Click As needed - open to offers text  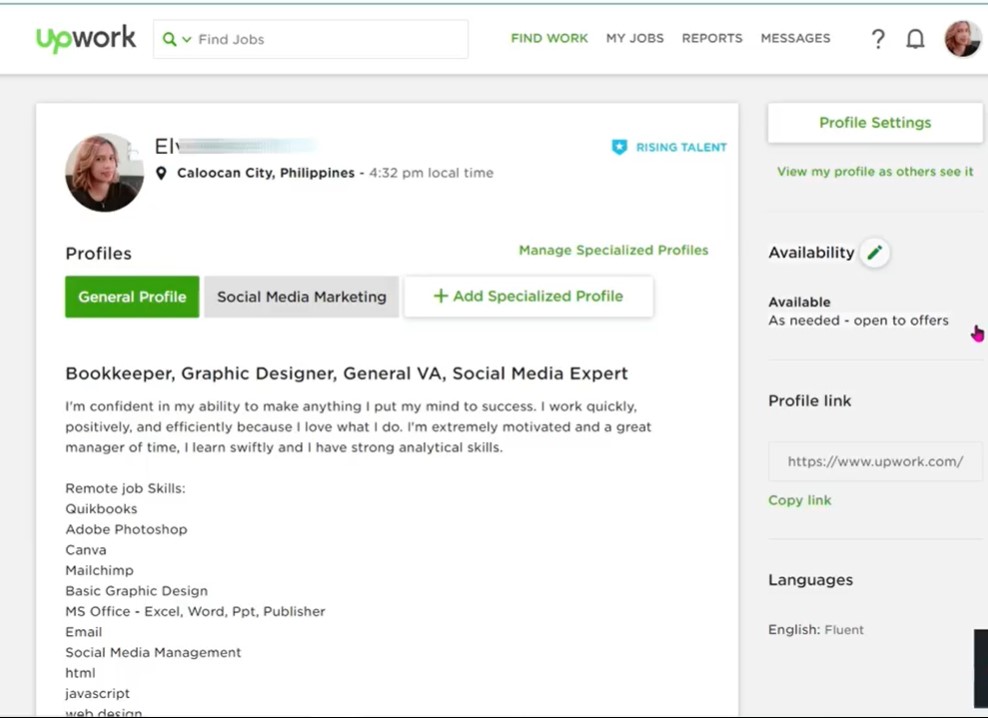tap(858, 320)
